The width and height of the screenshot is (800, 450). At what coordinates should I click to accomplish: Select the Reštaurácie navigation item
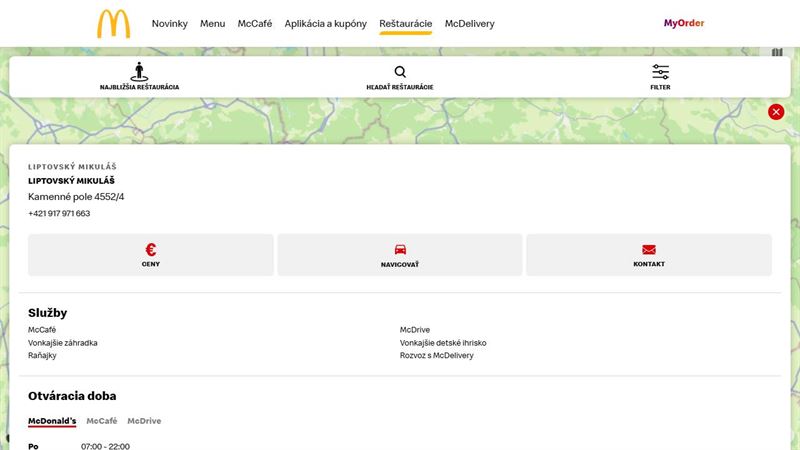[x=406, y=23]
